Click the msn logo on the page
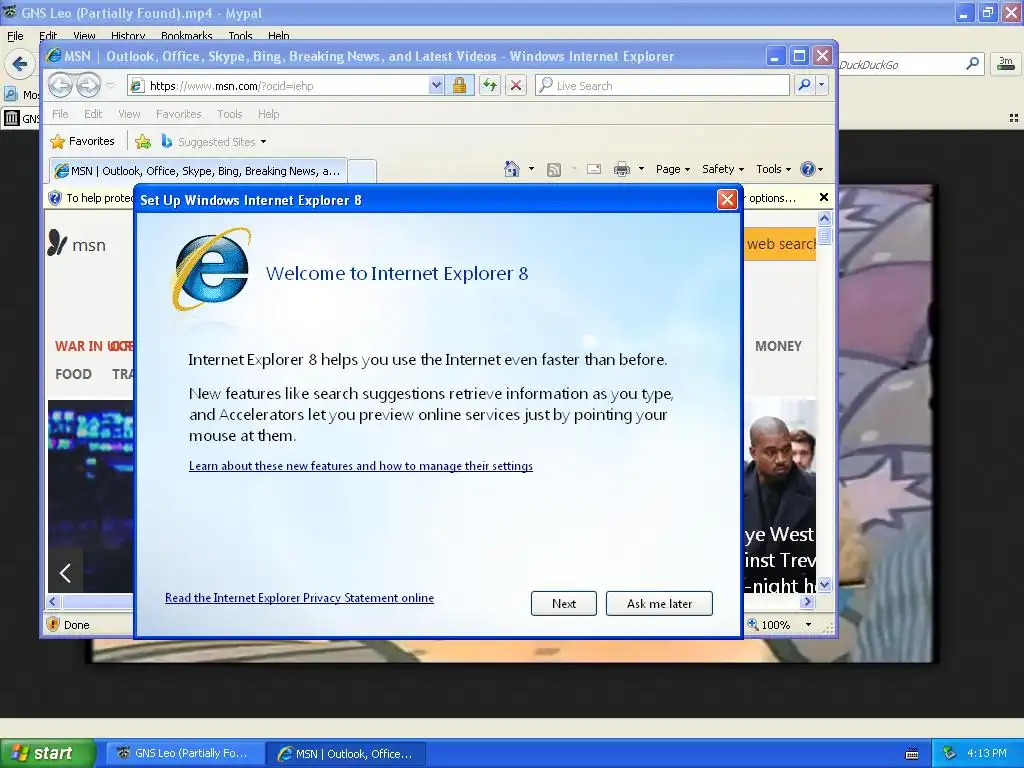 77,244
